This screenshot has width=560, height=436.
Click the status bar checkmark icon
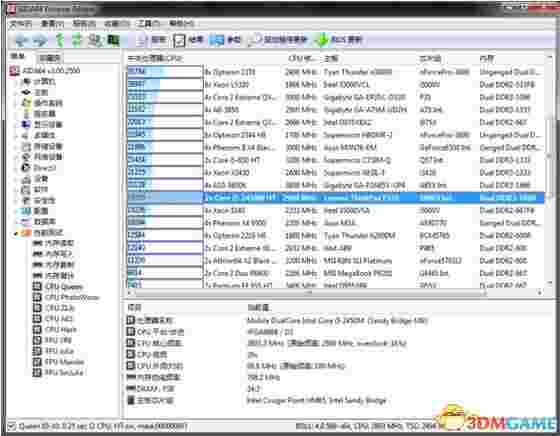(12, 426)
